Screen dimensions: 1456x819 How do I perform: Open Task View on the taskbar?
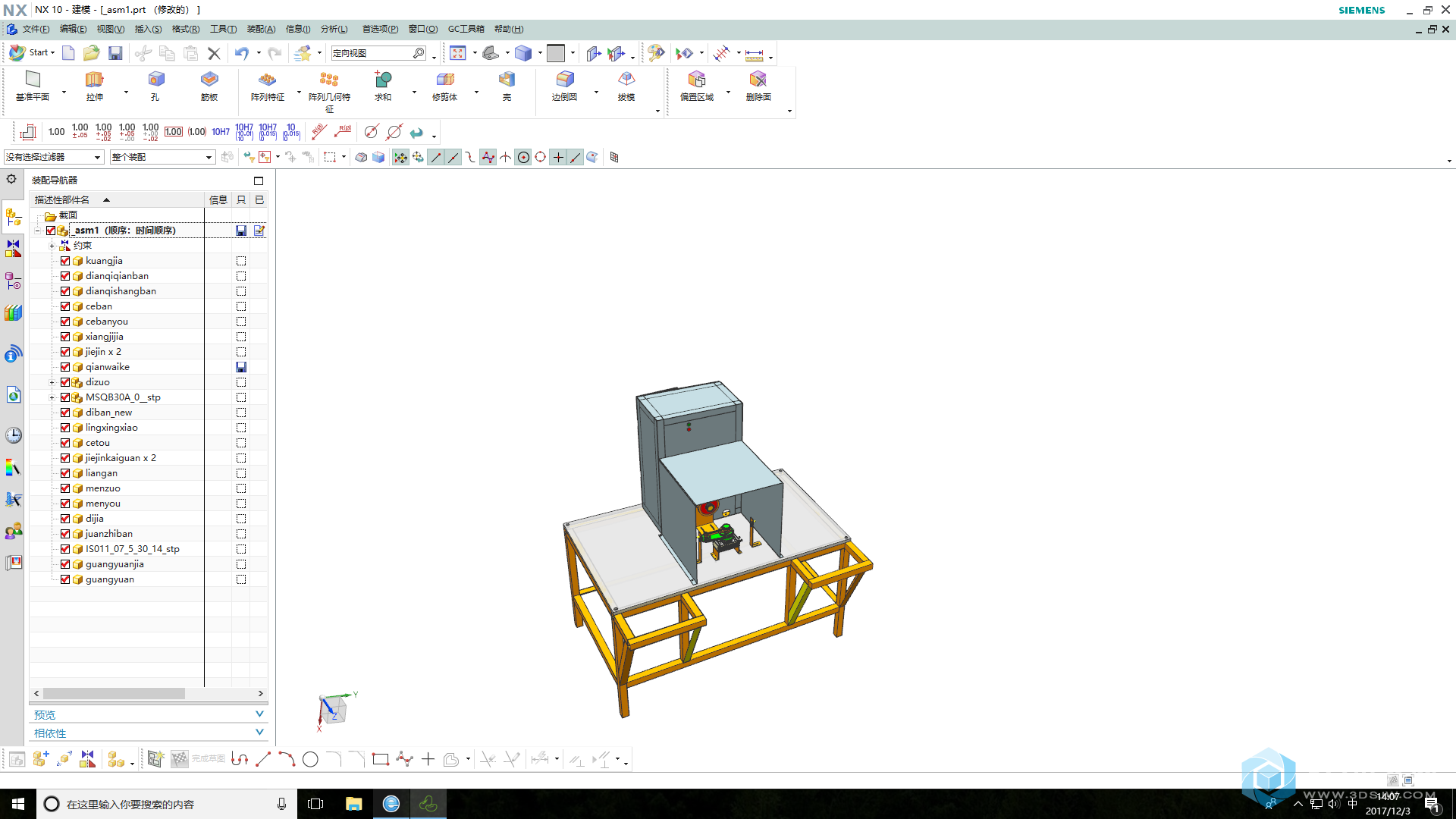(315, 804)
